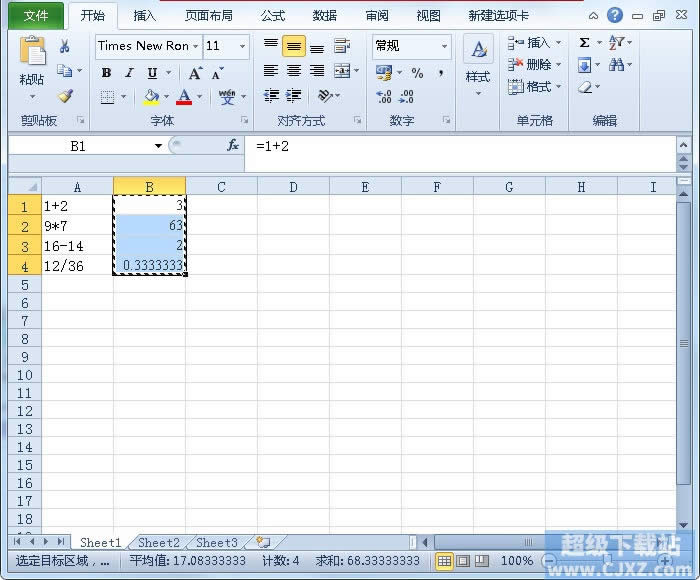This screenshot has width=700, height=580.
Task: Click the AutoSum sigma icon
Action: click(584, 44)
